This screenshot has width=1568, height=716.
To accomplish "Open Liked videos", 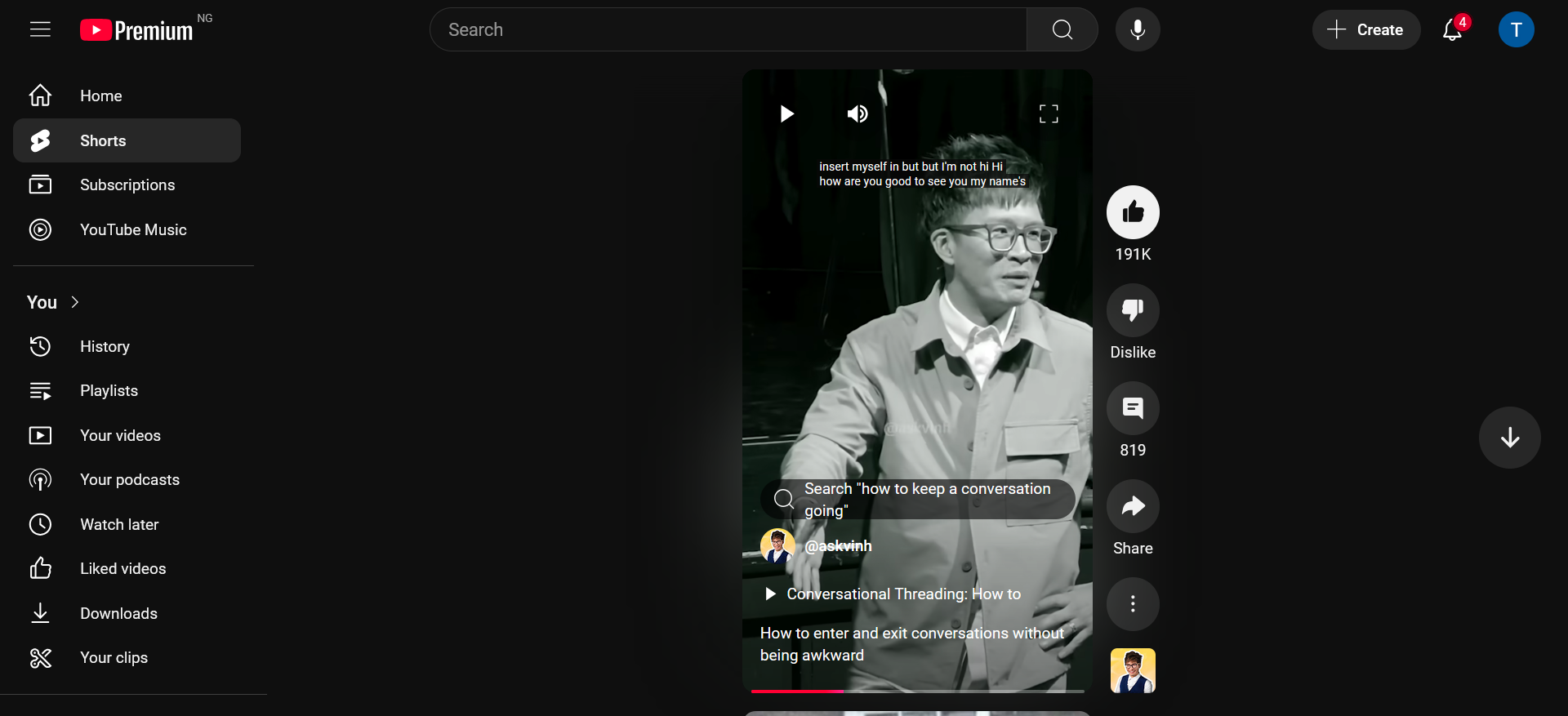I will coord(127,568).
